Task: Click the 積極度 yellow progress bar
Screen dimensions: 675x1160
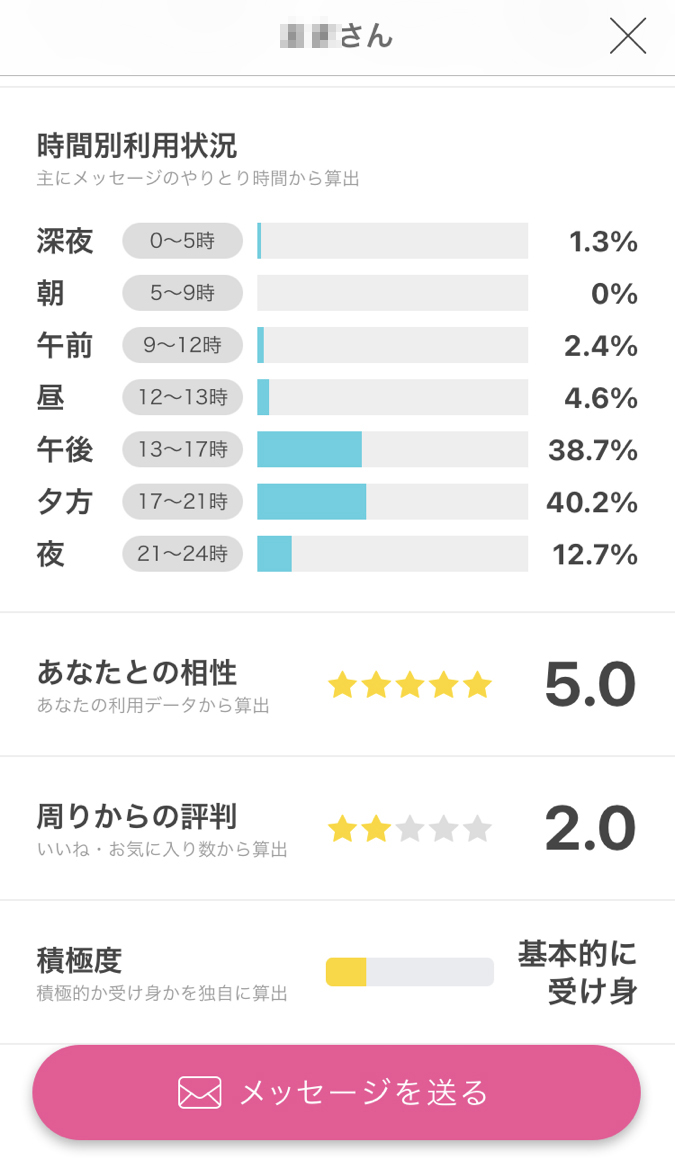Action: click(346, 972)
